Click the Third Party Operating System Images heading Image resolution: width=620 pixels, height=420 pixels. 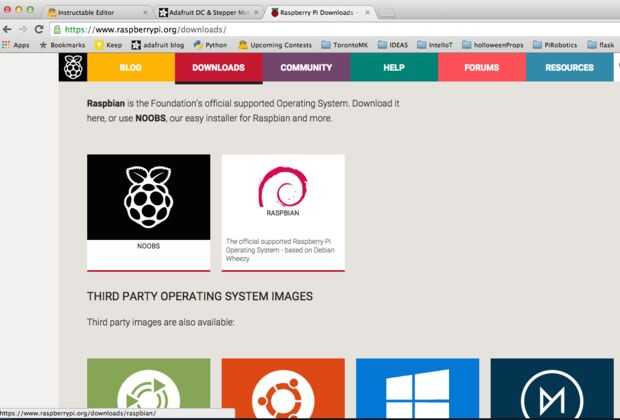tap(200, 296)
